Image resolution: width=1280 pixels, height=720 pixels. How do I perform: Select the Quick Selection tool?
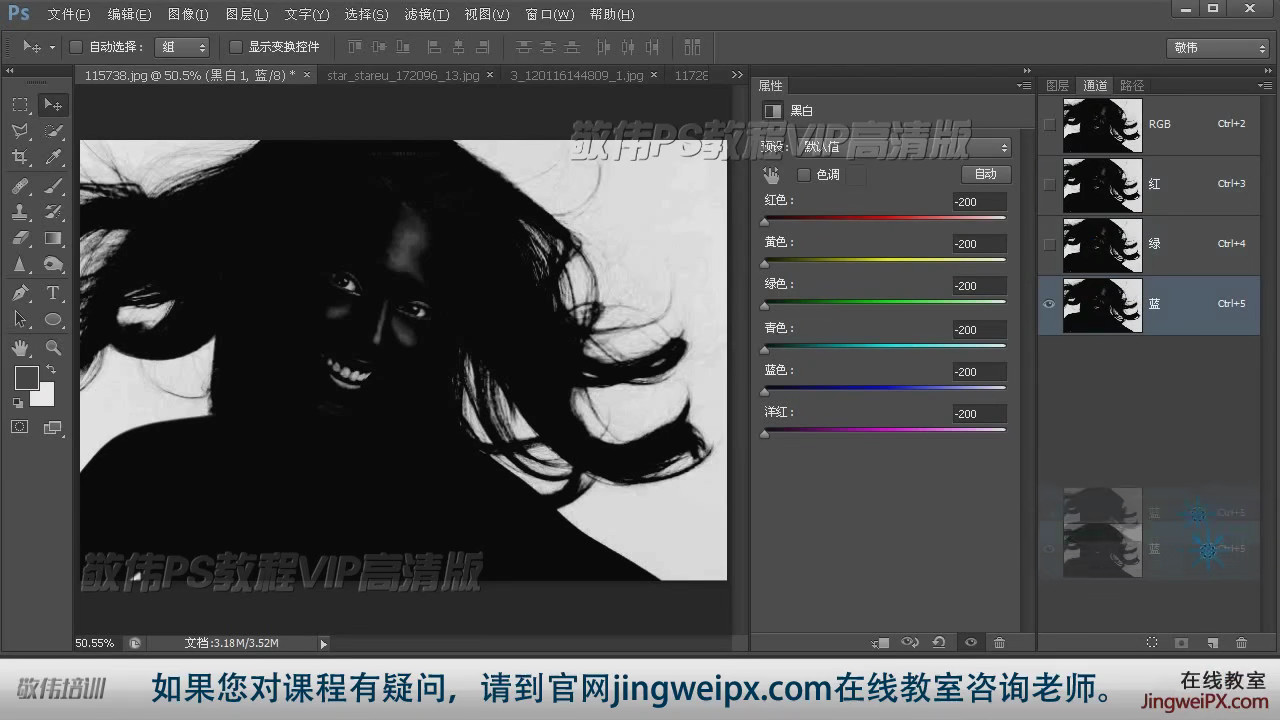[x=54, y=131]
